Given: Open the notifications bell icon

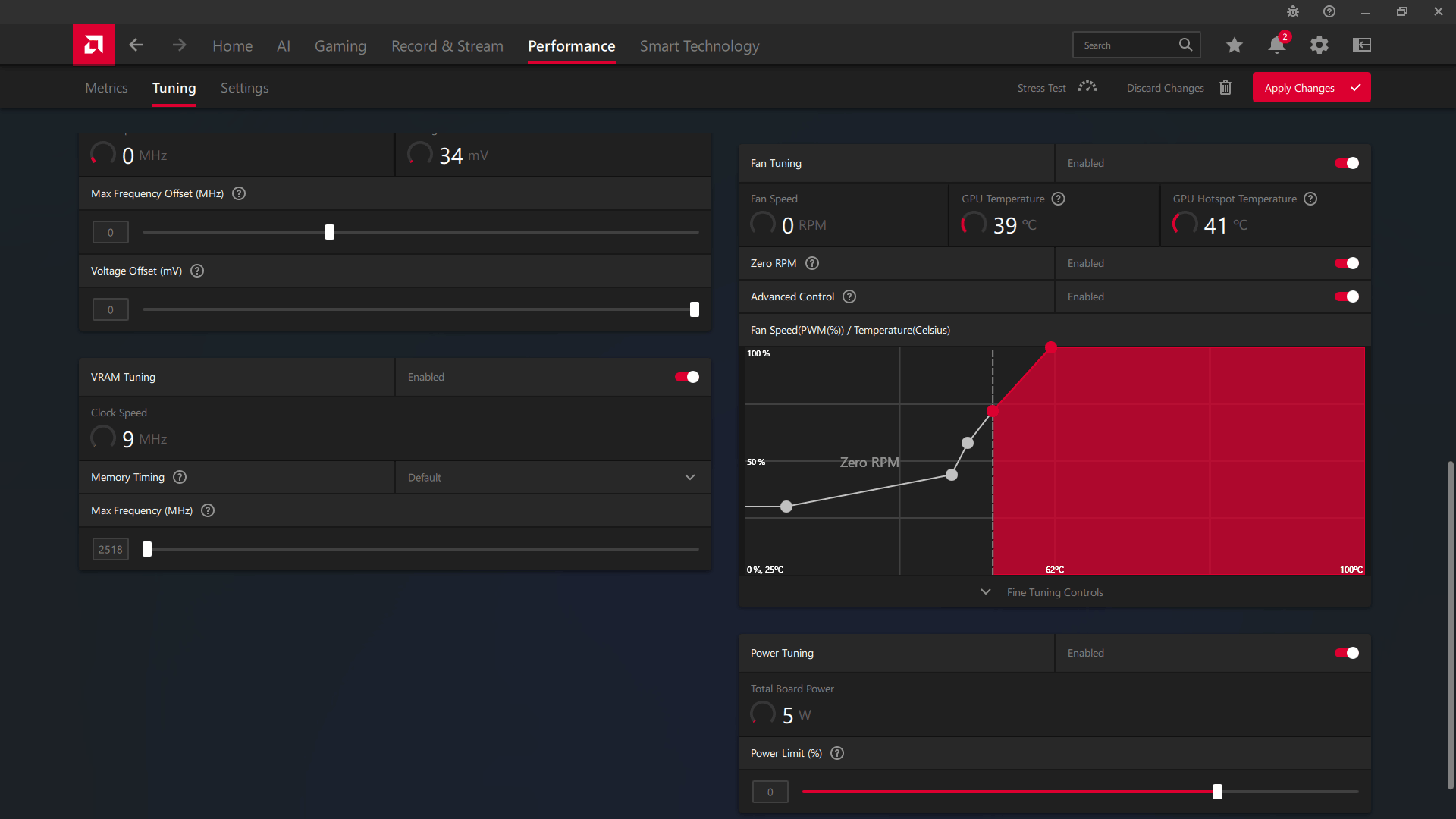Looking at the screenshot, I should (x=1277, y=45).
